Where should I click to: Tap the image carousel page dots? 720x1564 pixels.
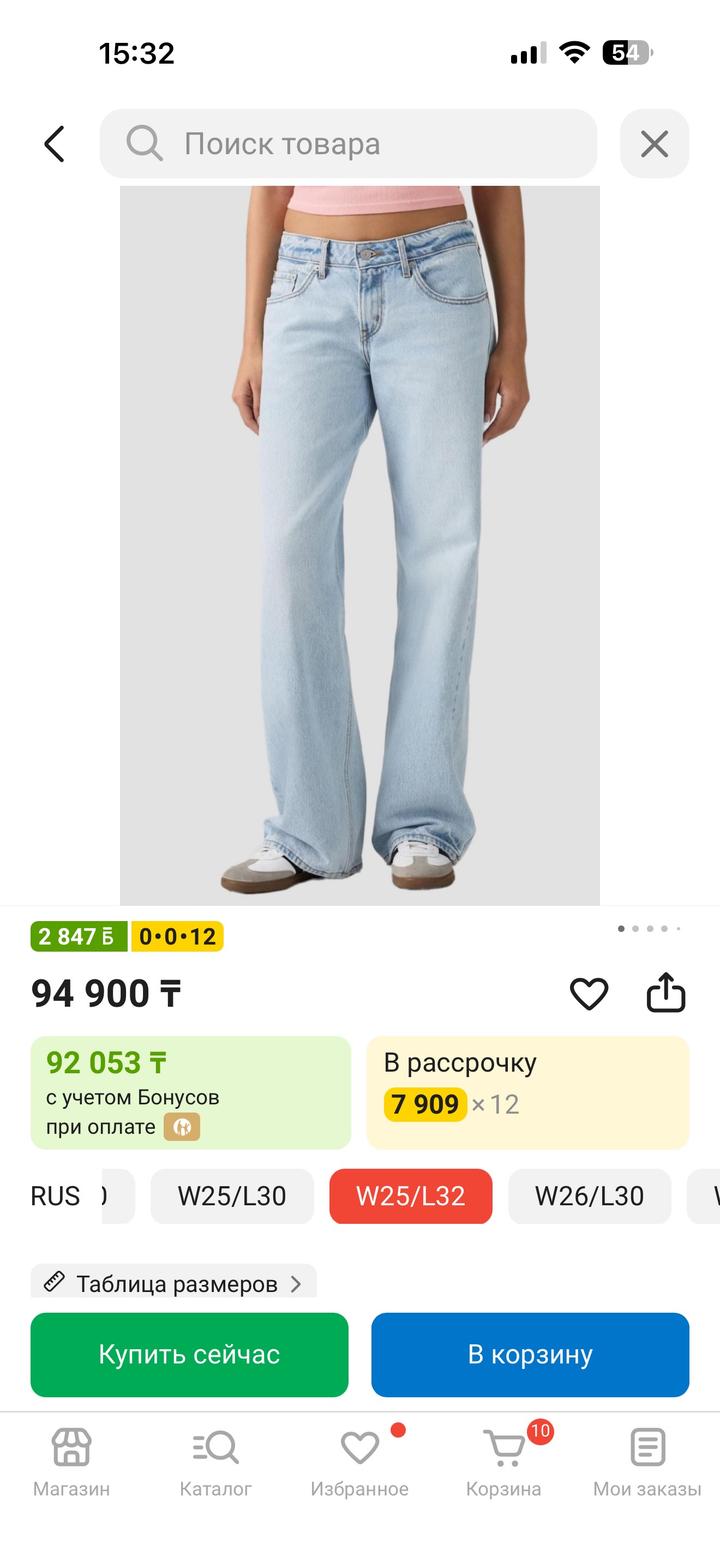tap(649, 928)
